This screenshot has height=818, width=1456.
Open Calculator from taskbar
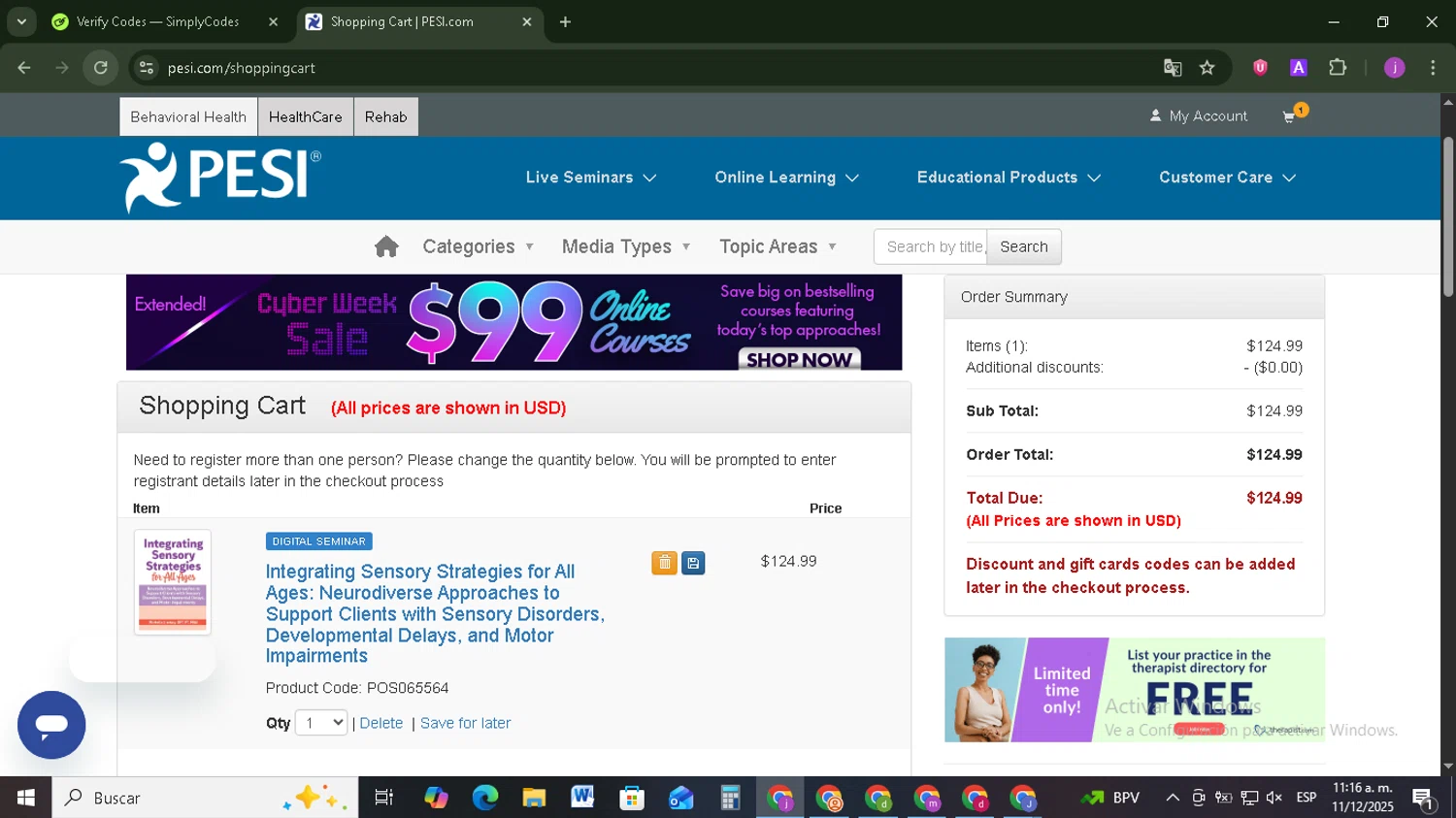(730, 798)
